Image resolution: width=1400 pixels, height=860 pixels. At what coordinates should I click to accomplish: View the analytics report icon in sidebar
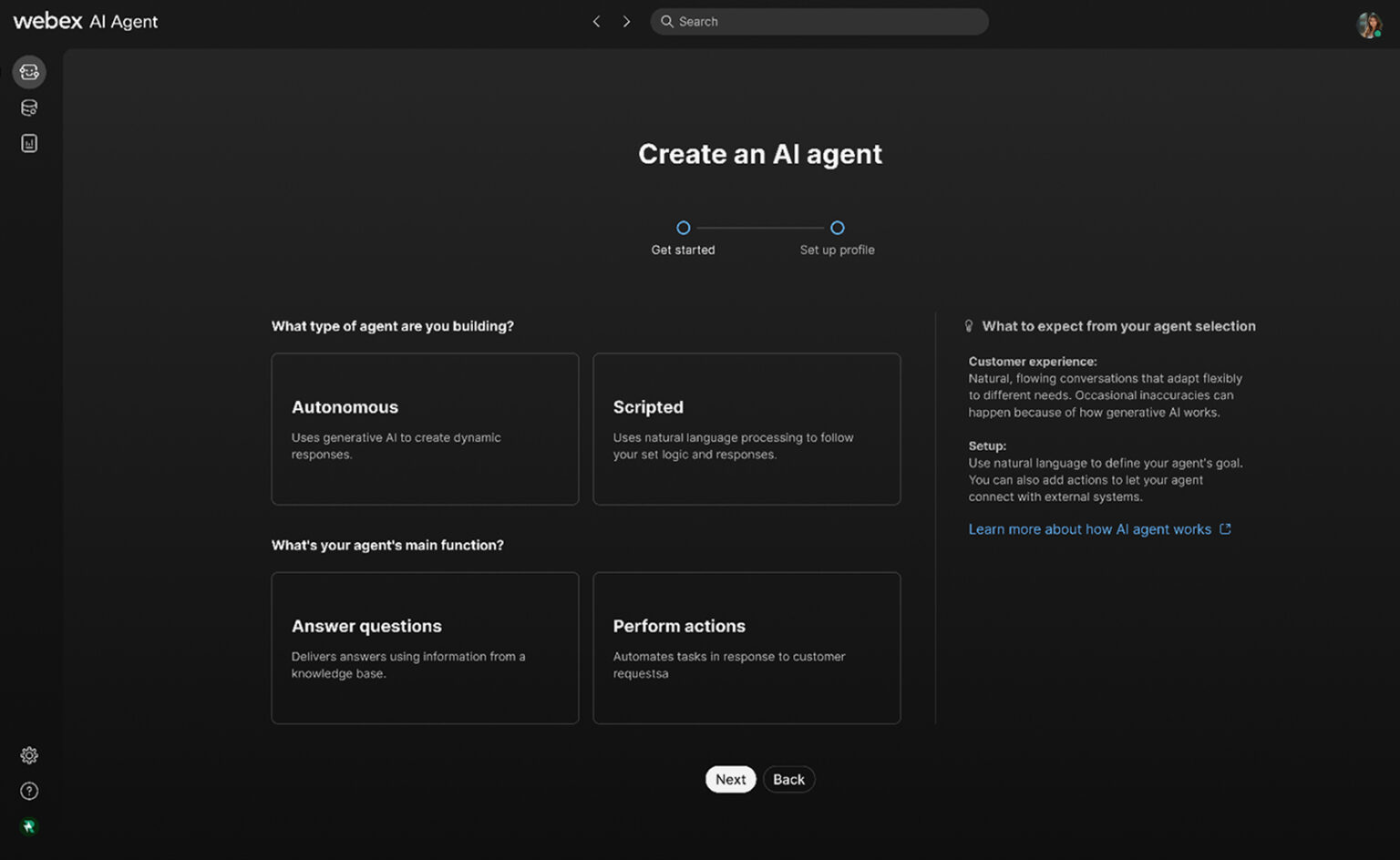pyautogui.click(x=28, y=142)
